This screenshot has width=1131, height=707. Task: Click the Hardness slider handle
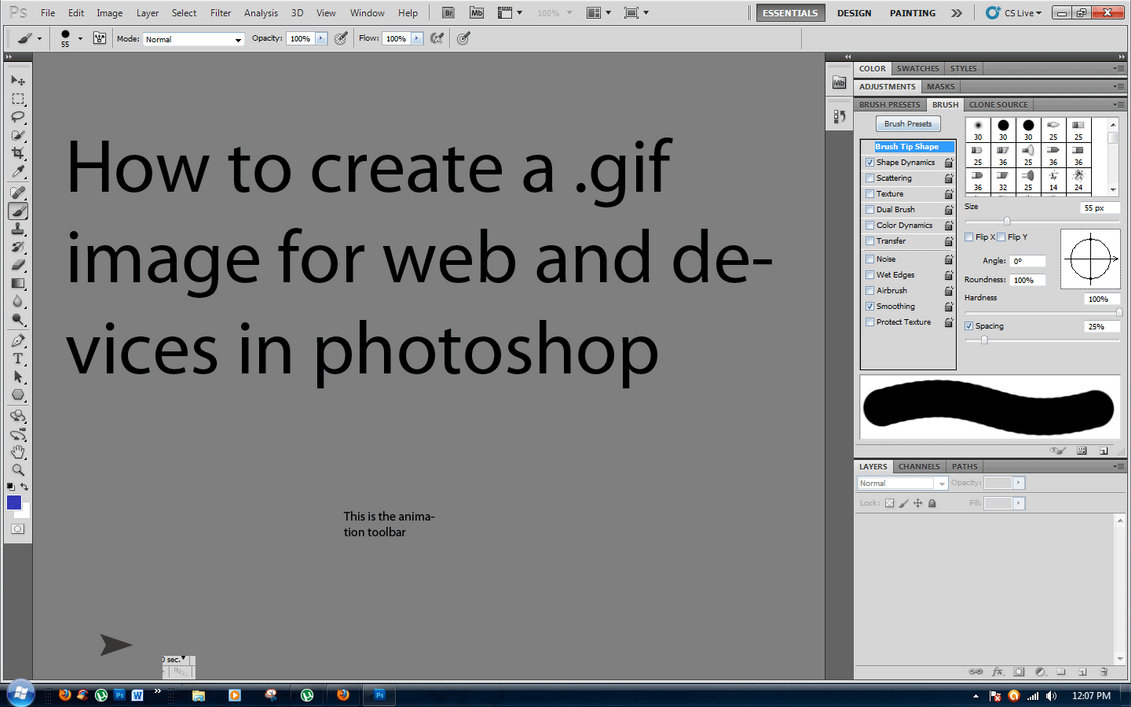[x=1119, y=312]
